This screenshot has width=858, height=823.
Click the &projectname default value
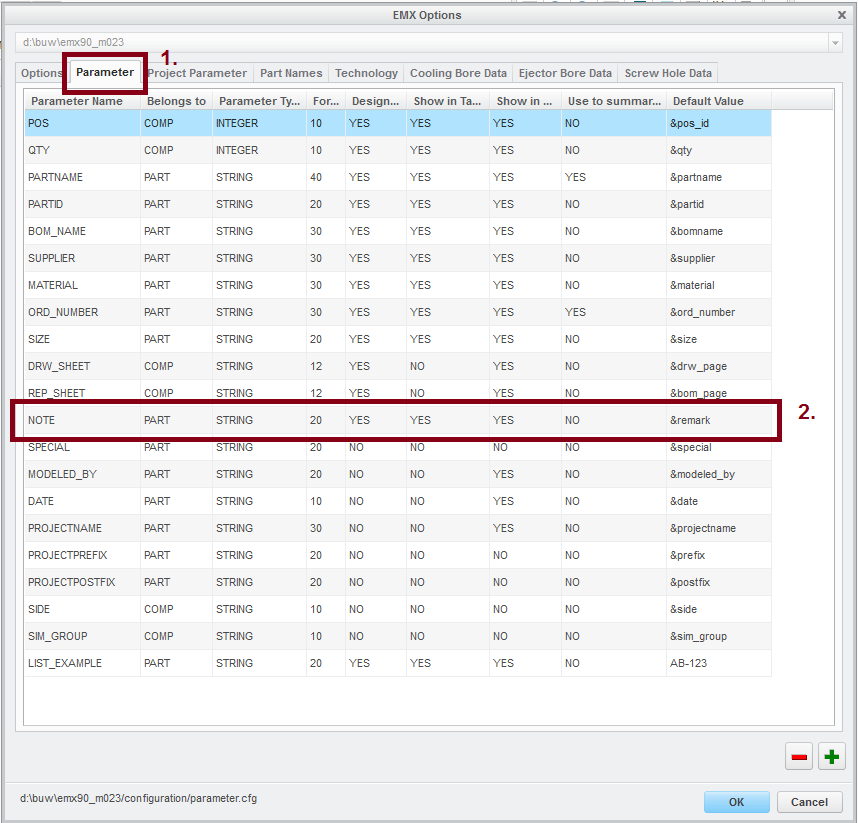click(703, 528)
